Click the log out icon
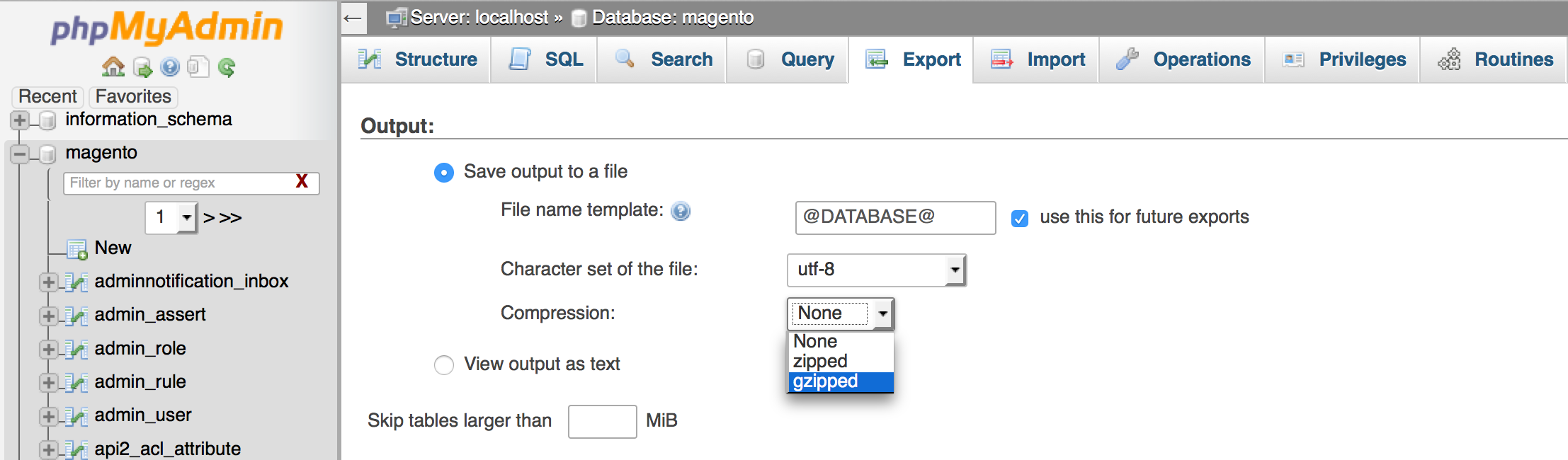This screenshot has height=460, width=1568. point(142,67)
